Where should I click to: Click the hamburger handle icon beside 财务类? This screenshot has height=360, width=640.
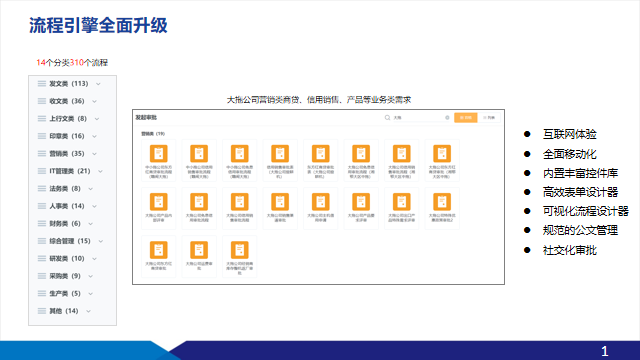[42, 224]
